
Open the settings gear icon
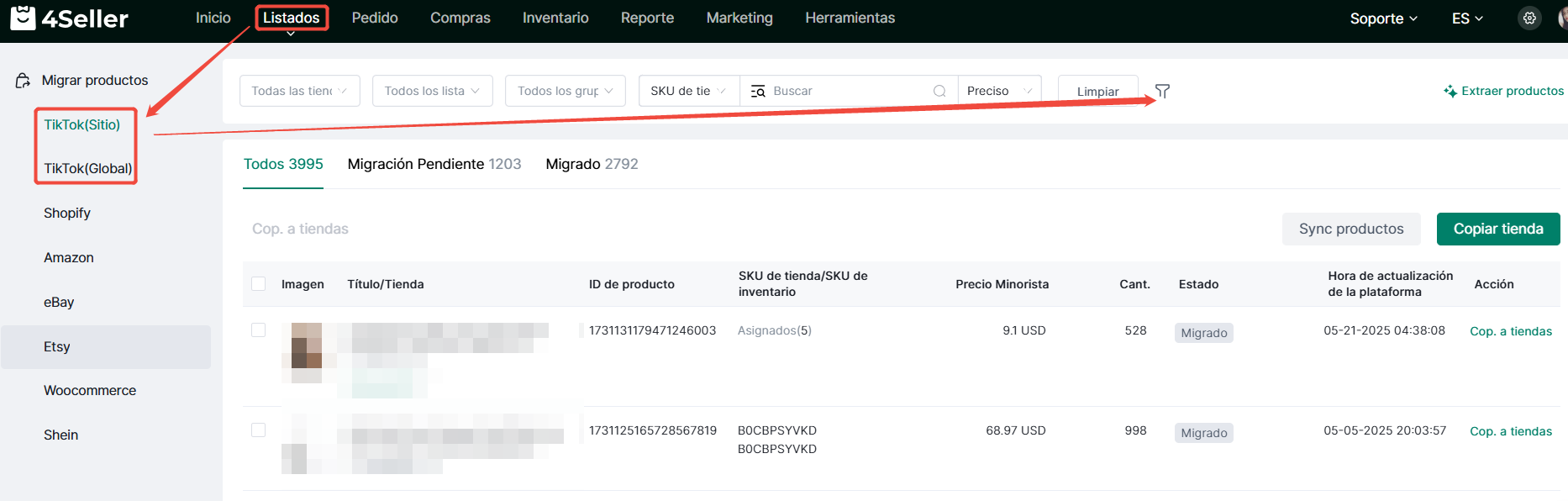[1529, 18]
